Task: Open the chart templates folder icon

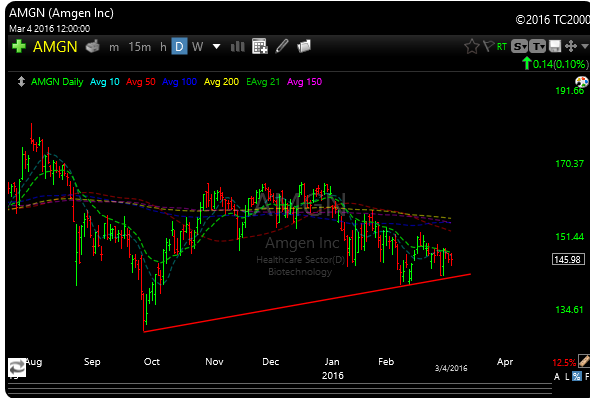Action: click(x=304, y=46)
